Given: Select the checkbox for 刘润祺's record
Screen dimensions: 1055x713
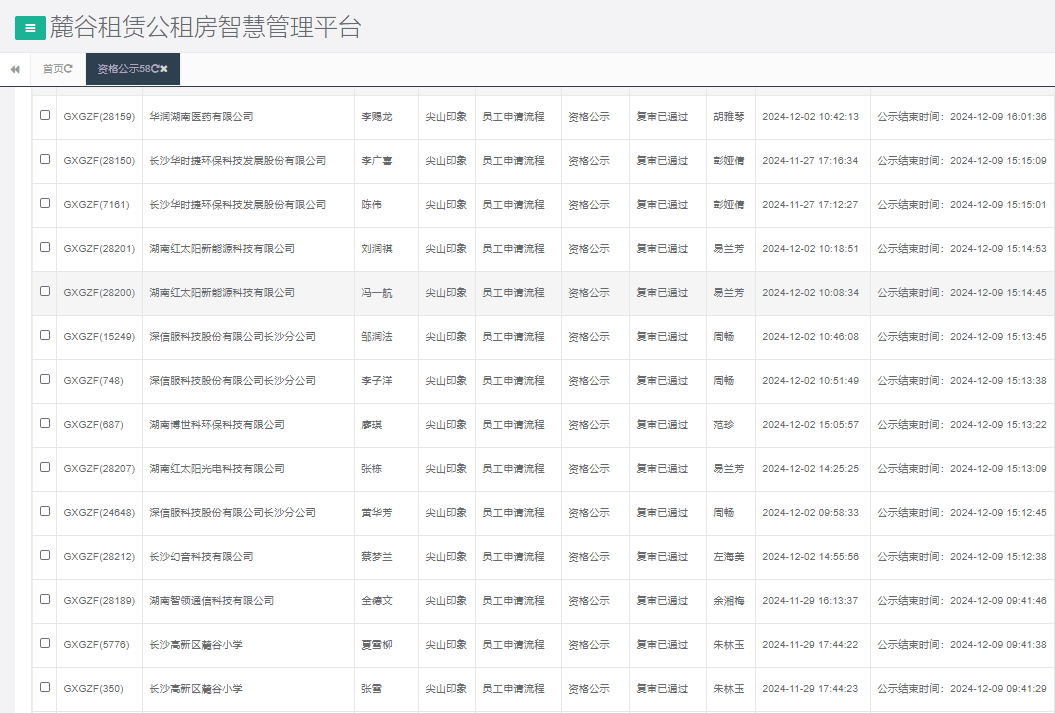Looking at the screenshot, I should click(x=43, y=248).
